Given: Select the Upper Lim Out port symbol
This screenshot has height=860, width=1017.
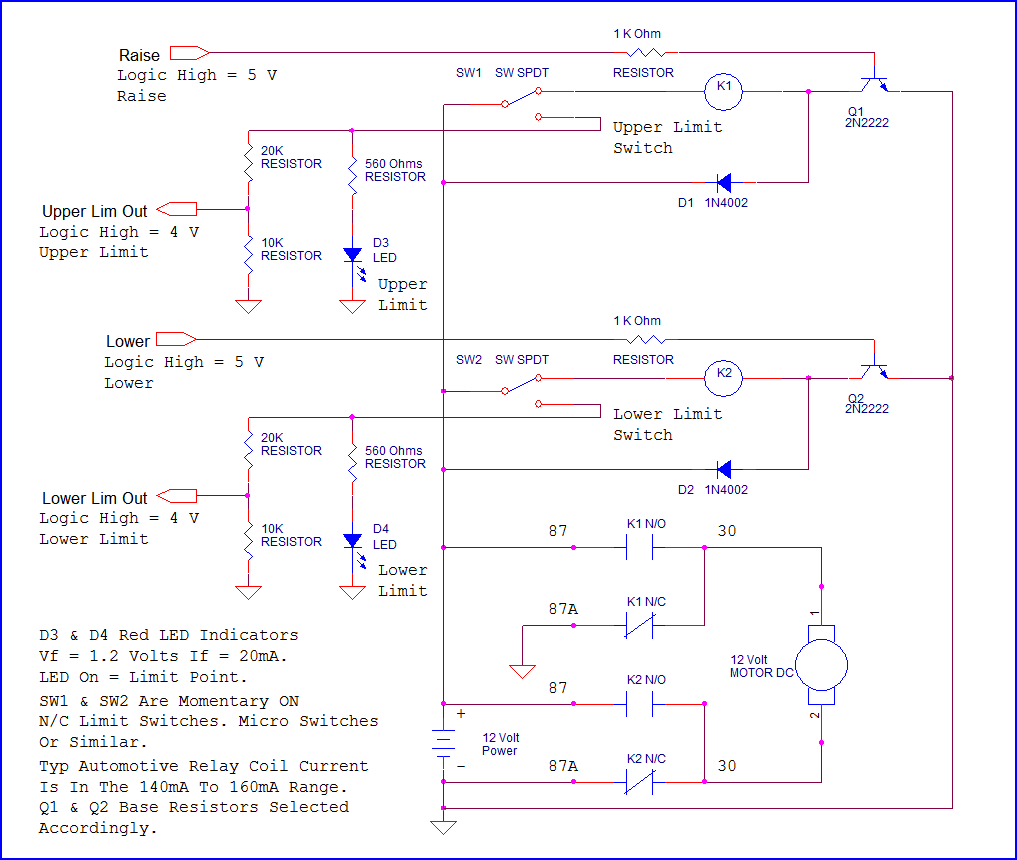Looking at the screenshot, I should 176,209.
